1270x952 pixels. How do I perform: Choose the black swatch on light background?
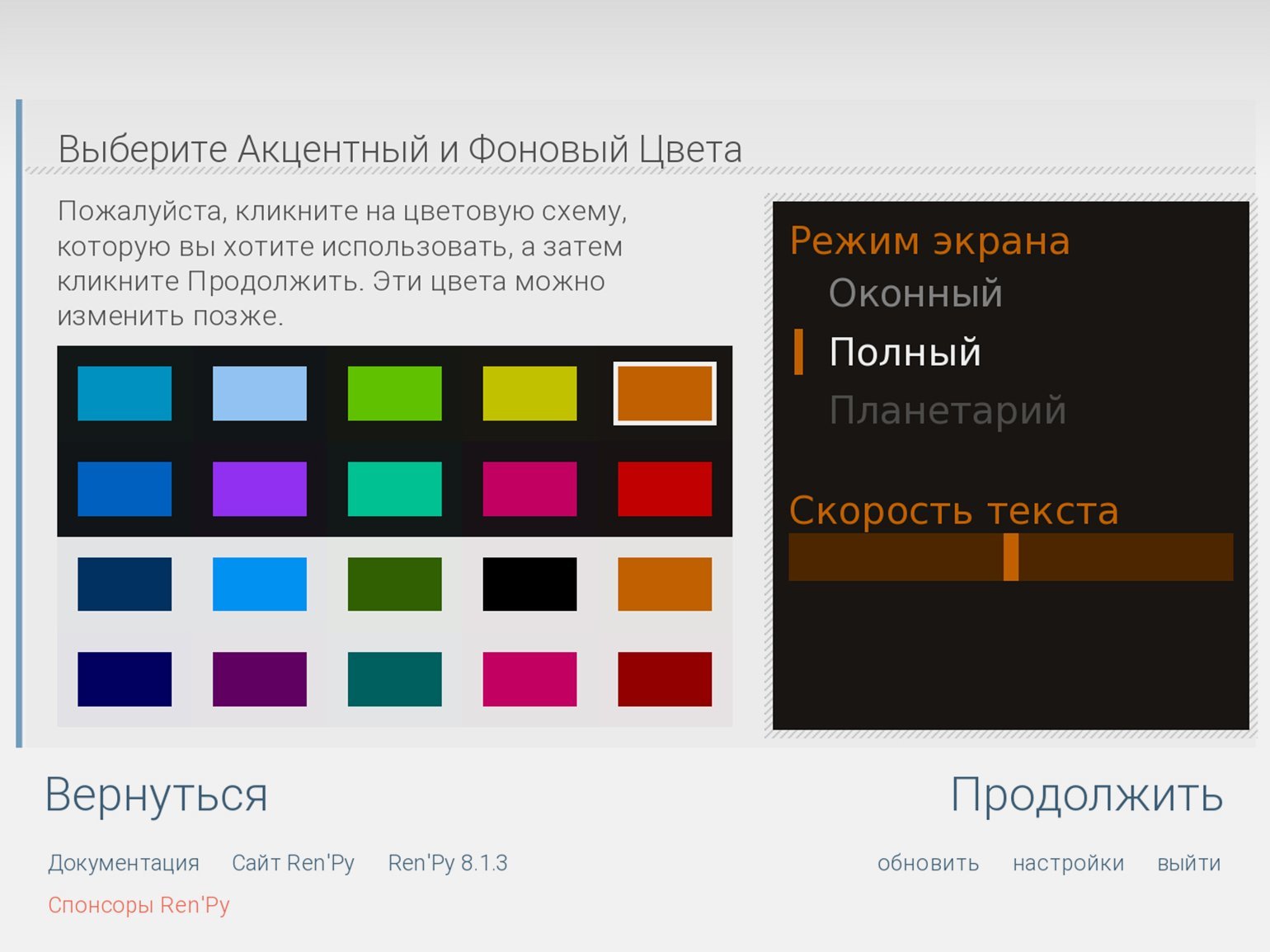[x=529, y=584]
